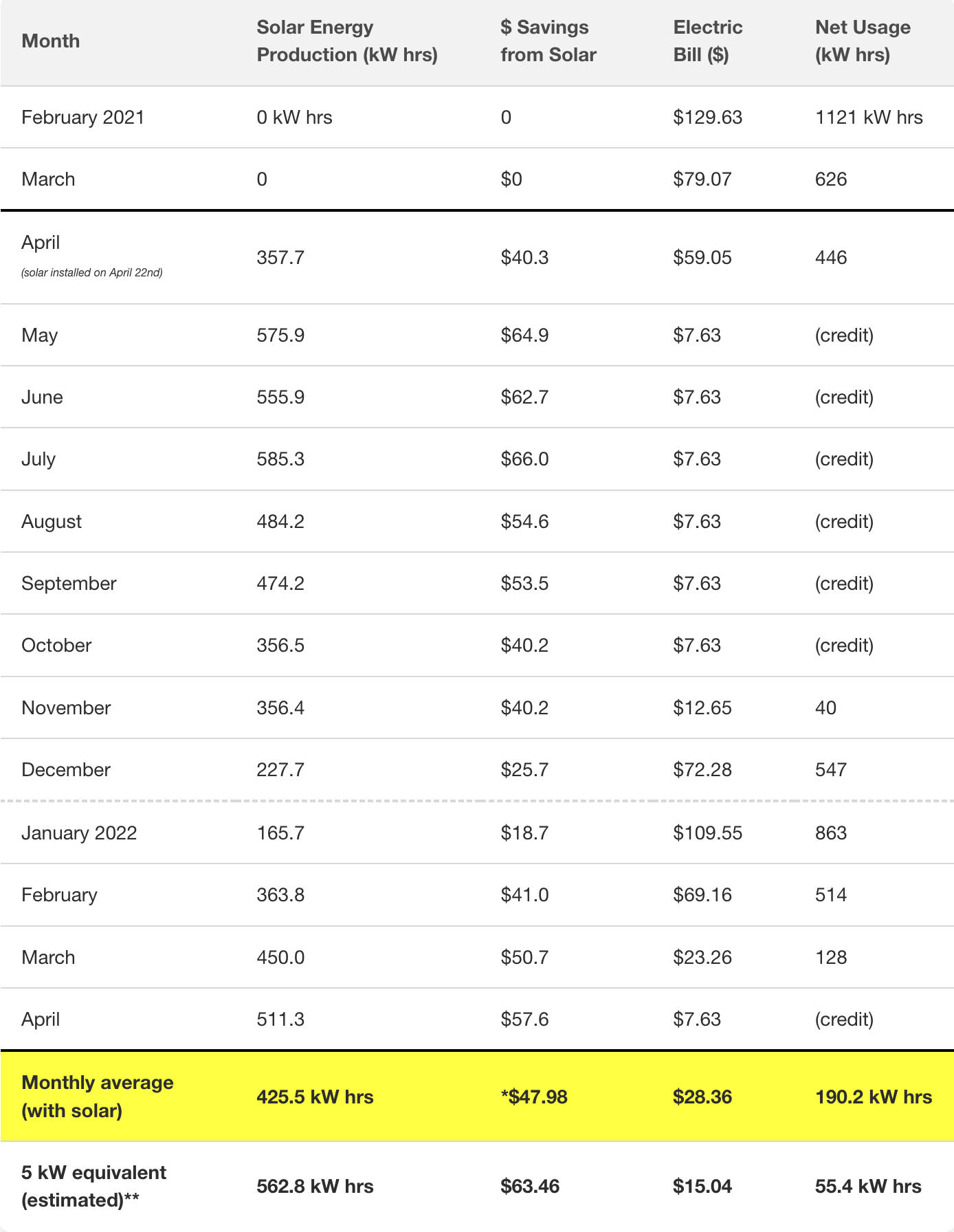The width and height of the screenshot is (954, 1232).
Task: Select the 450.0 March production cell
Action: pyautogui.click(x=280, y=958)
